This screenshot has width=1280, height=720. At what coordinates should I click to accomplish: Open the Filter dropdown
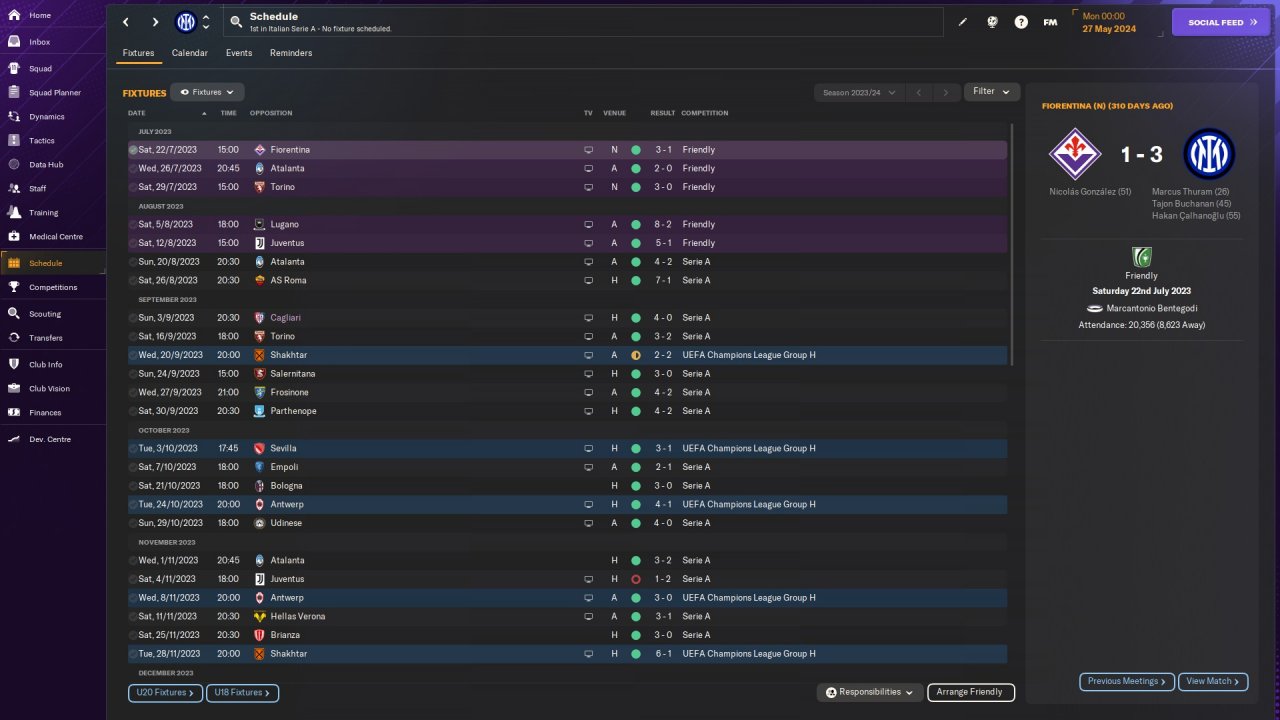coord(991,92)
